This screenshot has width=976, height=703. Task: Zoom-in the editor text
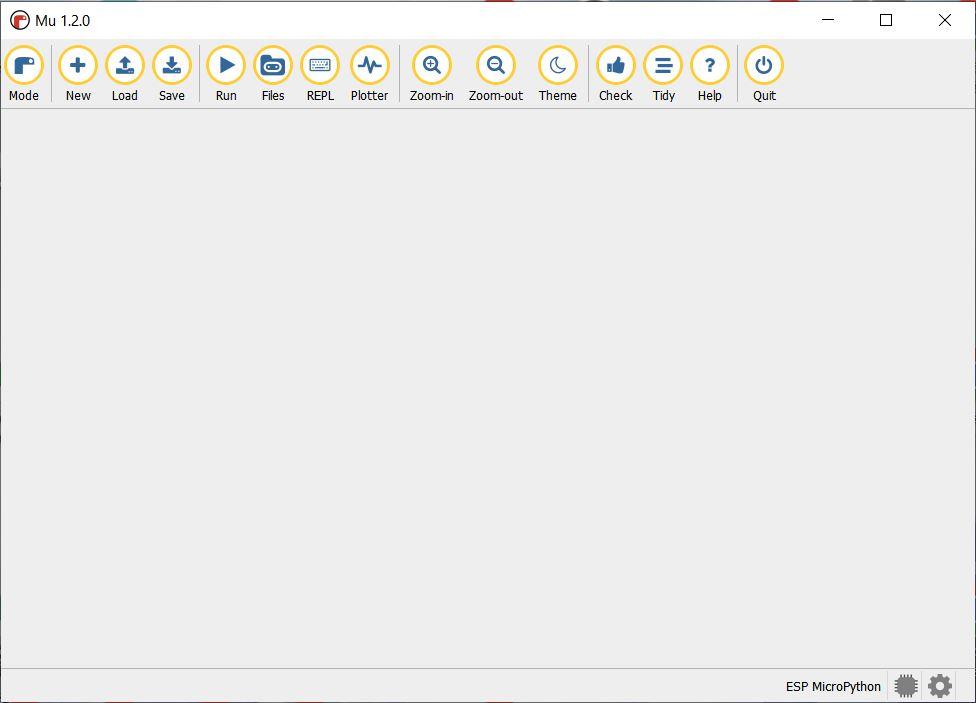point(431,73)
